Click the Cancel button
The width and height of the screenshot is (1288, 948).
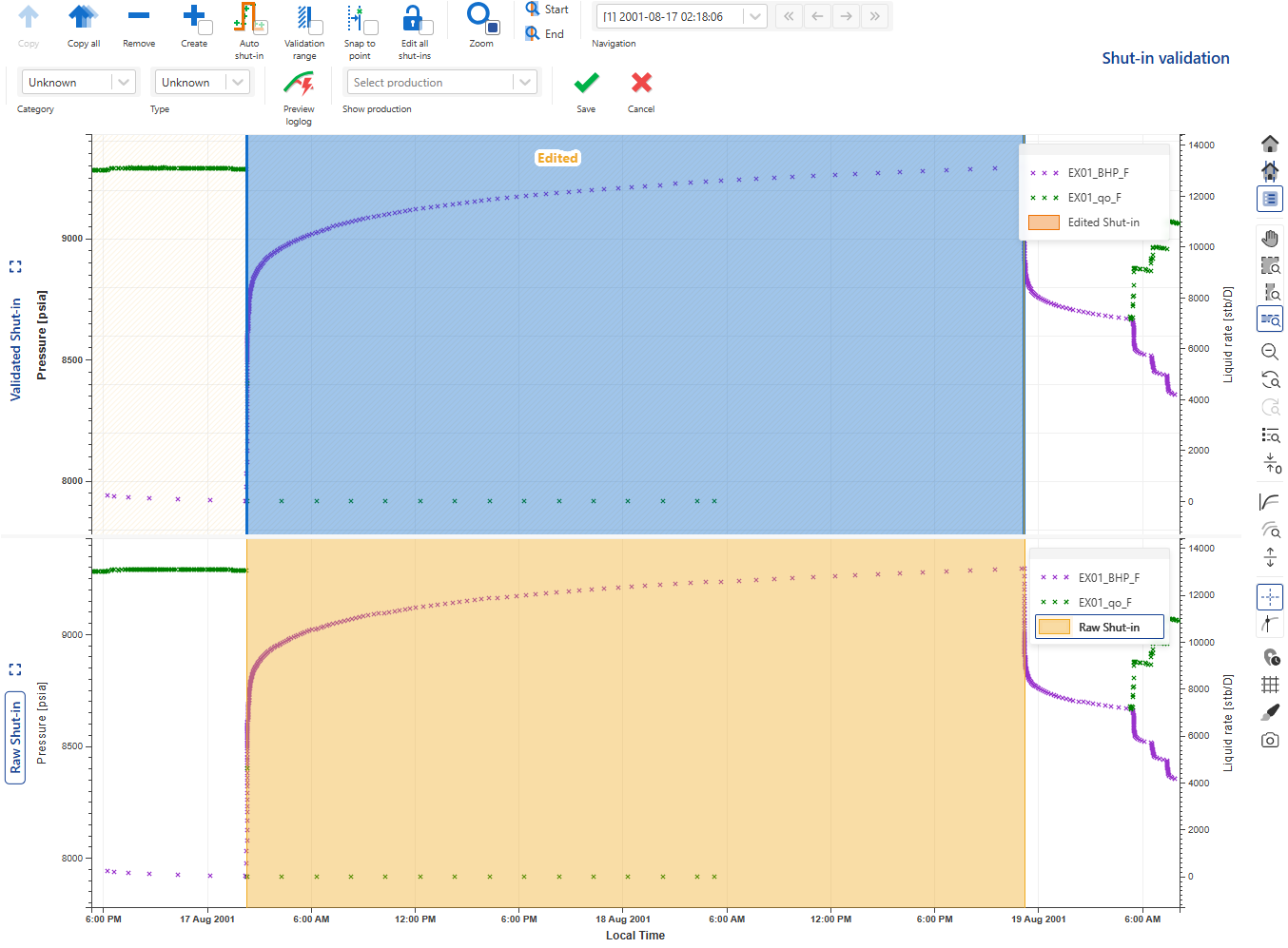point(641,85)
